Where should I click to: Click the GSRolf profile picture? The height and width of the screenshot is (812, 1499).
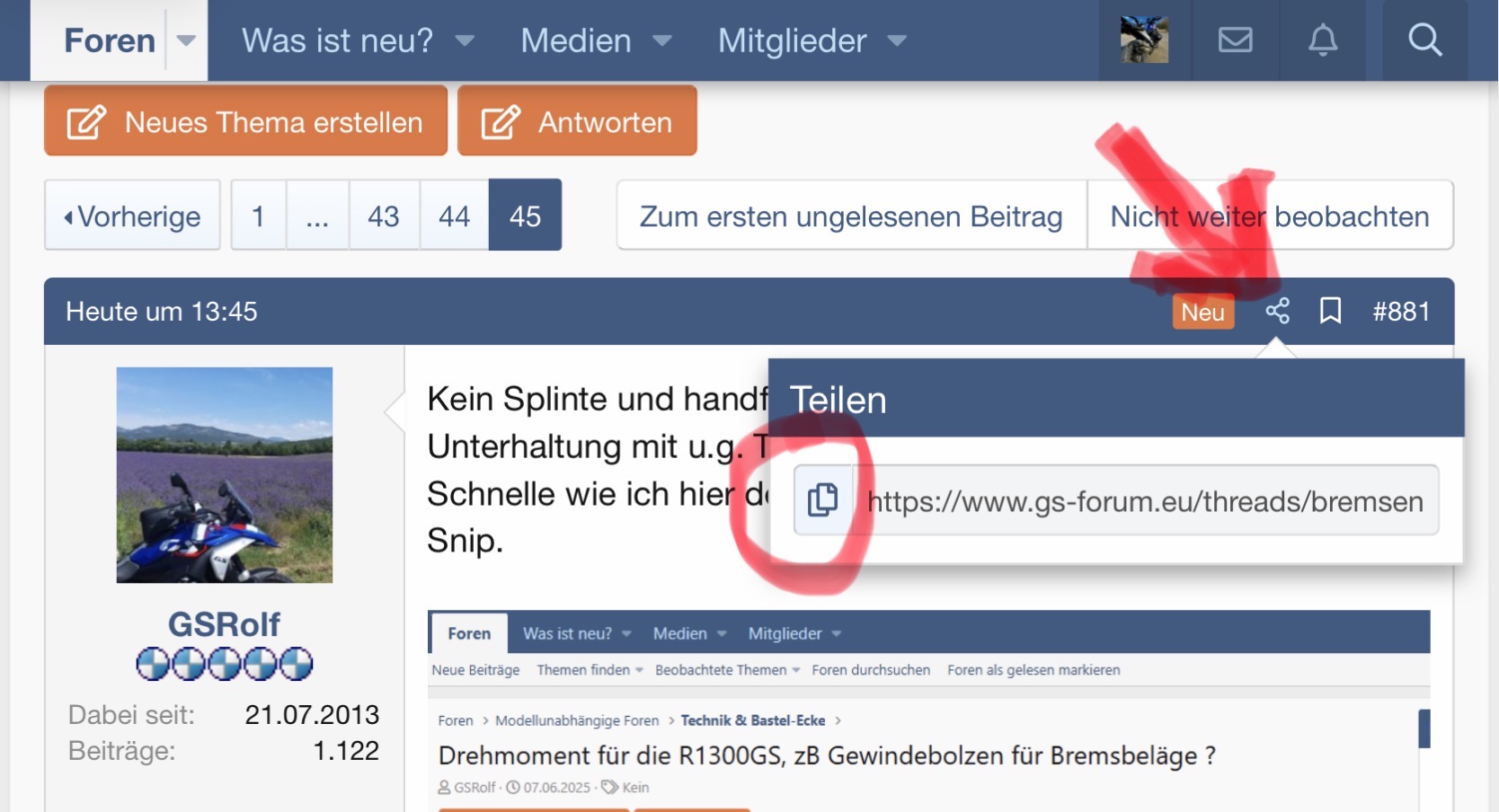[225, 475]
